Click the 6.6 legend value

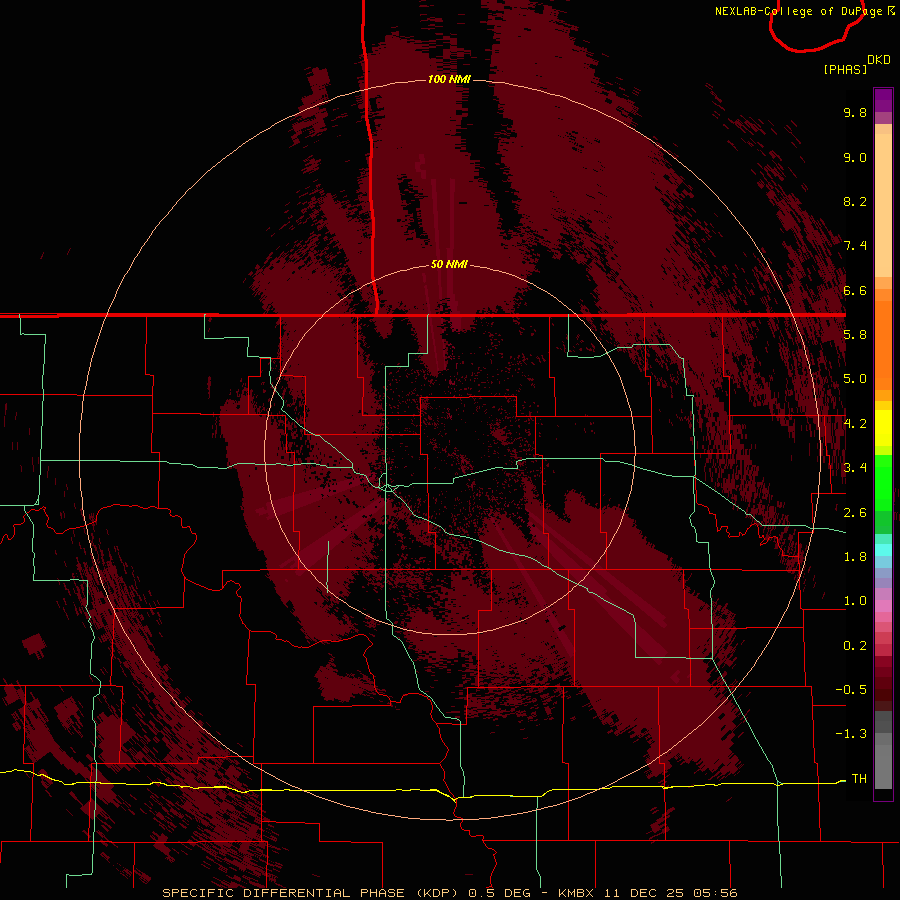pyautogui.click(x=855, y=290)
